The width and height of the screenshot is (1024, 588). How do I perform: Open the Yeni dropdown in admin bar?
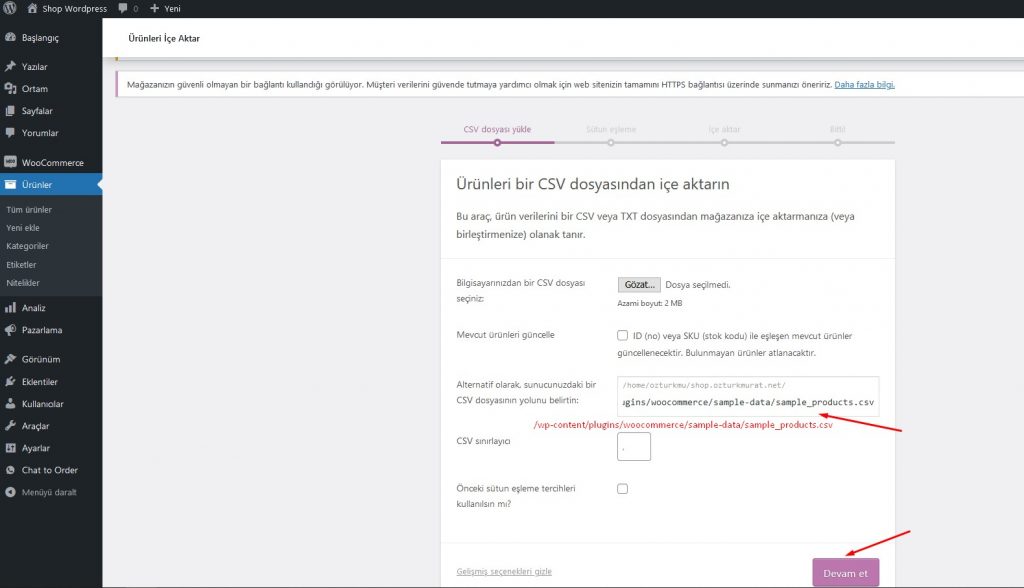point(165,8)
